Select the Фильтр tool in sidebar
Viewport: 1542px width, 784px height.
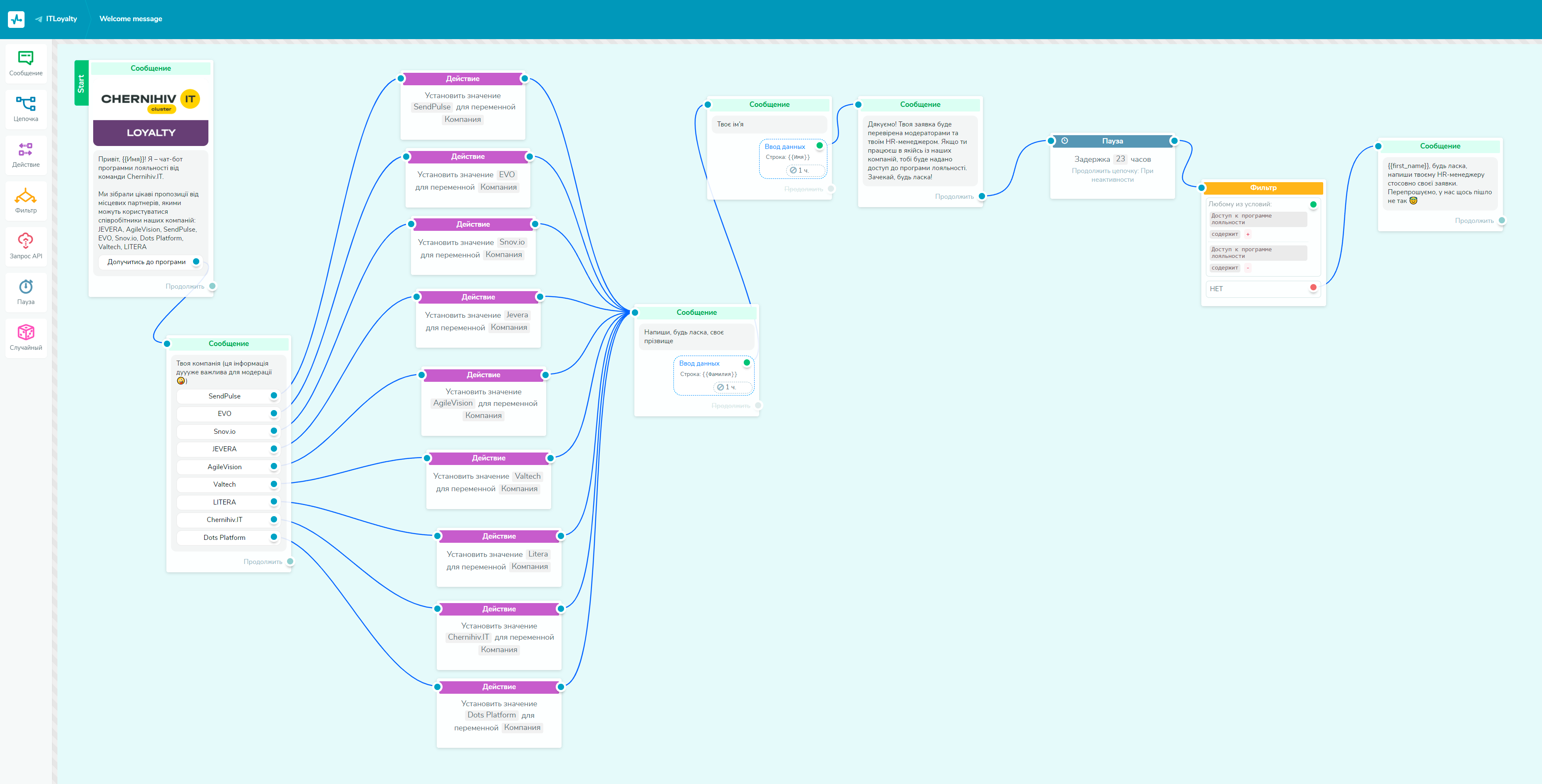[26, 200]
